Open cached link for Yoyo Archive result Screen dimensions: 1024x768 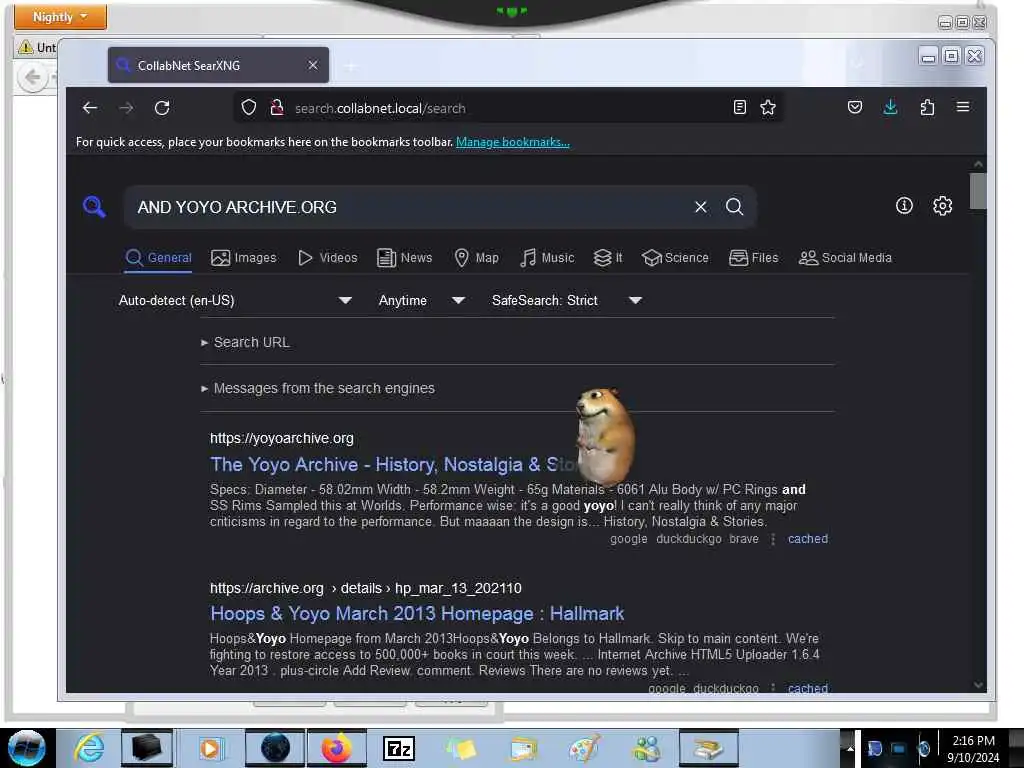pyautogui.click(x=808, y=539)
